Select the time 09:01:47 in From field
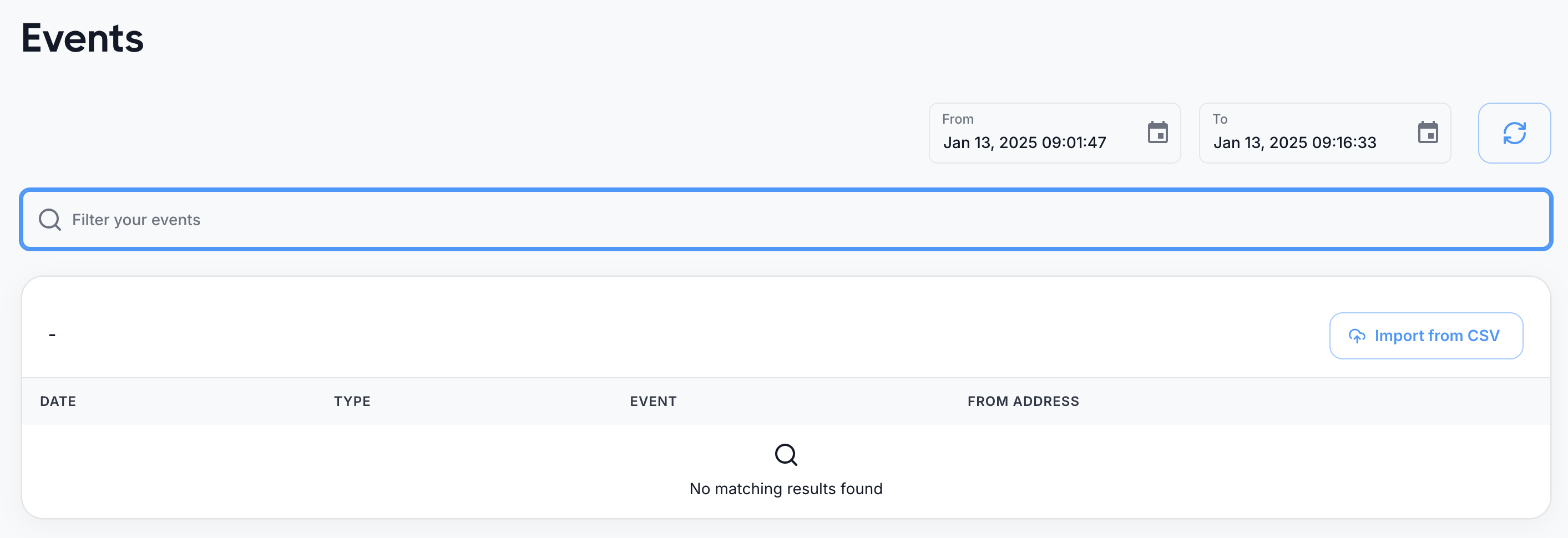1568x538 pixels. (1074, 143)
